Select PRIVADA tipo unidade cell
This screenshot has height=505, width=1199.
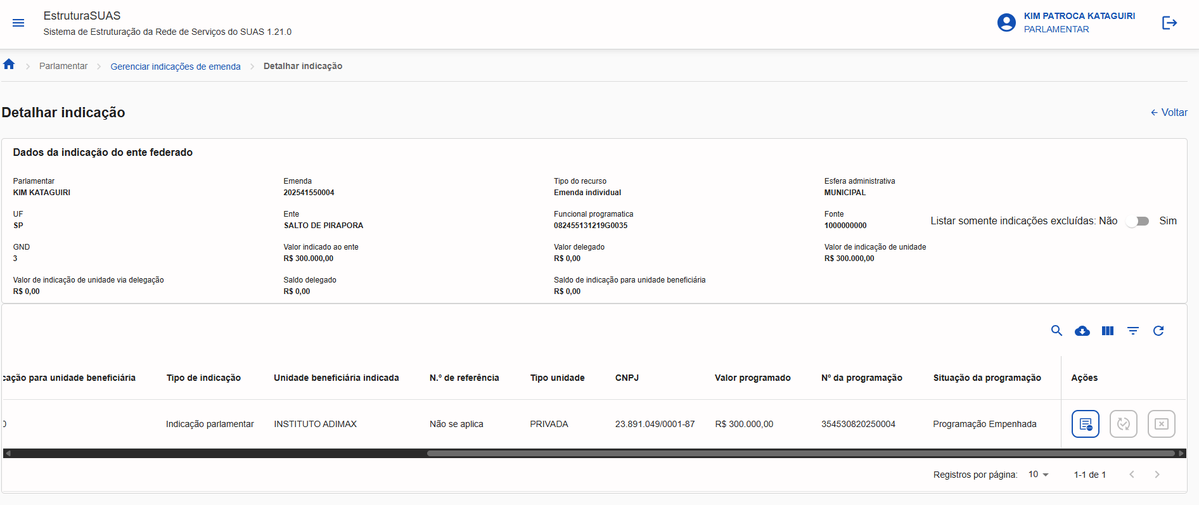(x=549, y=424)
